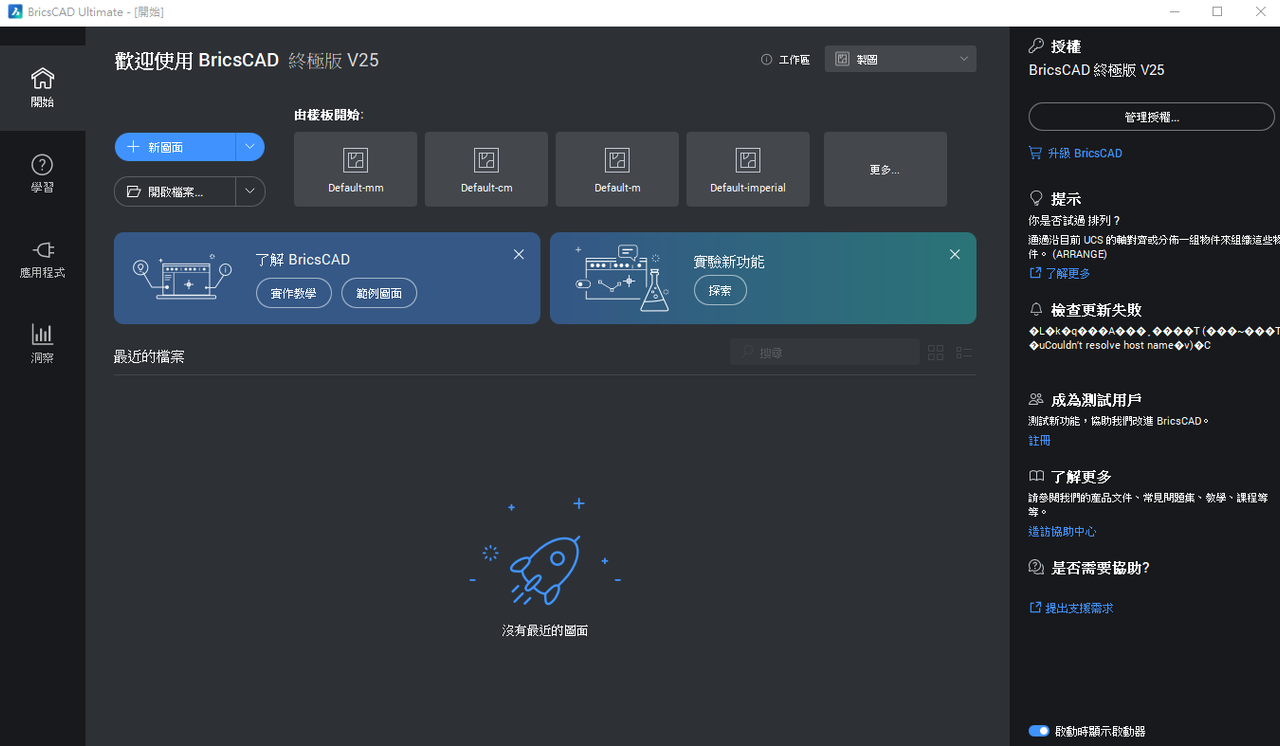The image size is (1280, 746).
Task: Click the 提出支援需求 link
Action: click(1071, 608)
